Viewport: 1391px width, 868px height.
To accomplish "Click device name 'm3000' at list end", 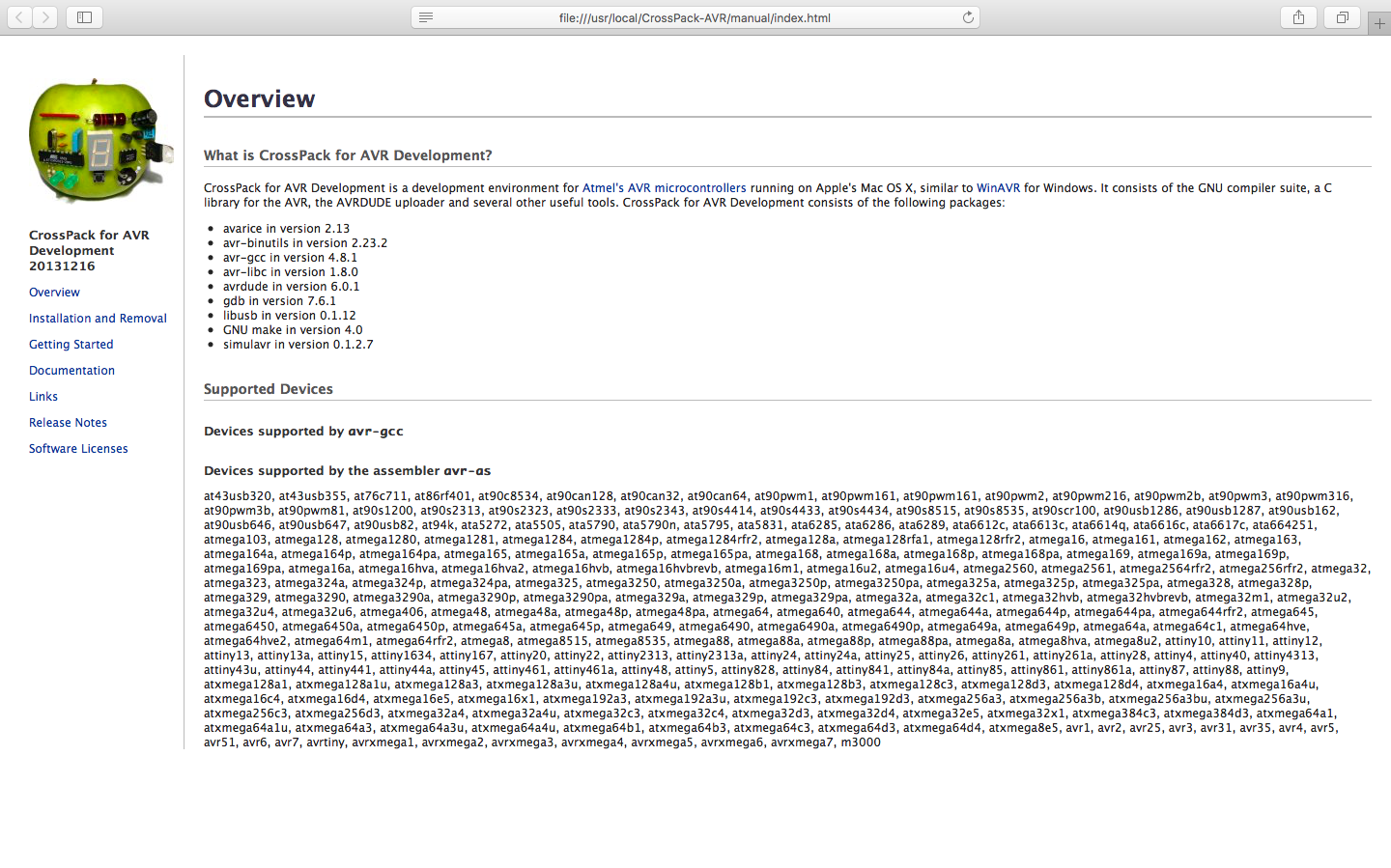I will click(x=861, y=742).
